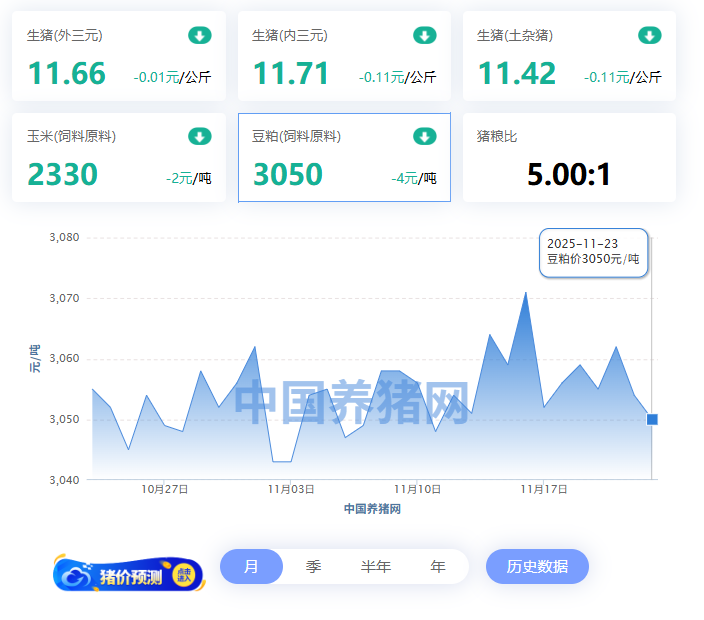Click the 中国养猪网 label below chart
704x620 pixels.
pos(372,509)
